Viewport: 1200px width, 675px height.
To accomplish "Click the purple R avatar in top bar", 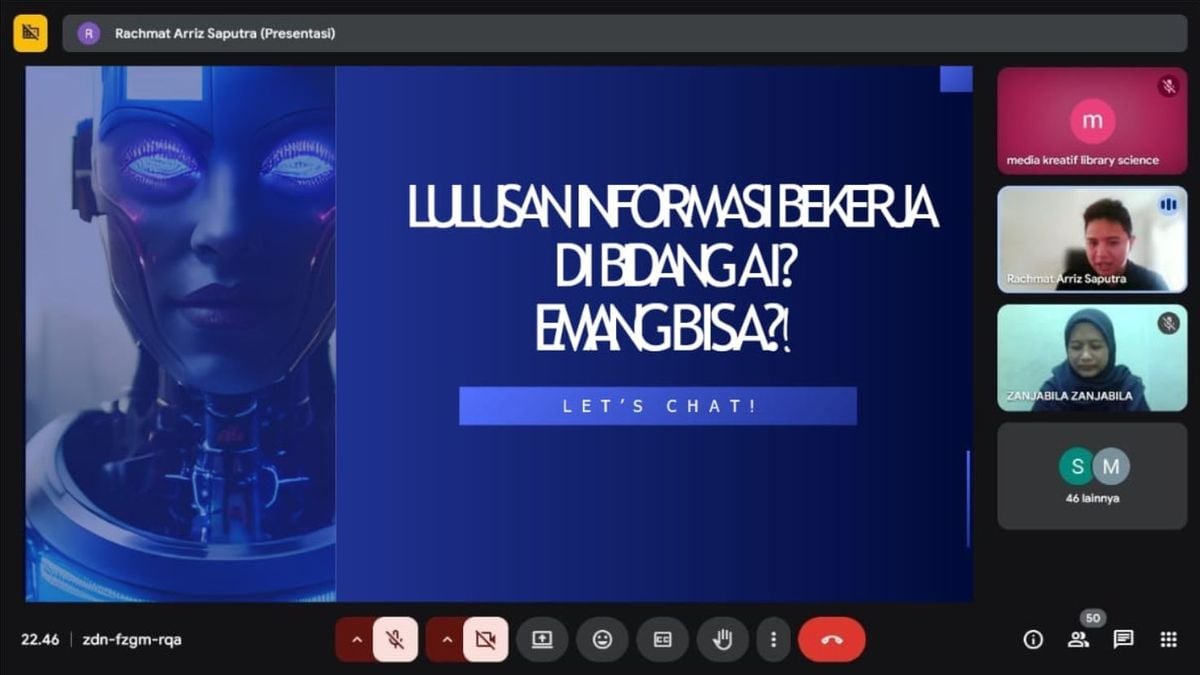I will click(89, 33).
